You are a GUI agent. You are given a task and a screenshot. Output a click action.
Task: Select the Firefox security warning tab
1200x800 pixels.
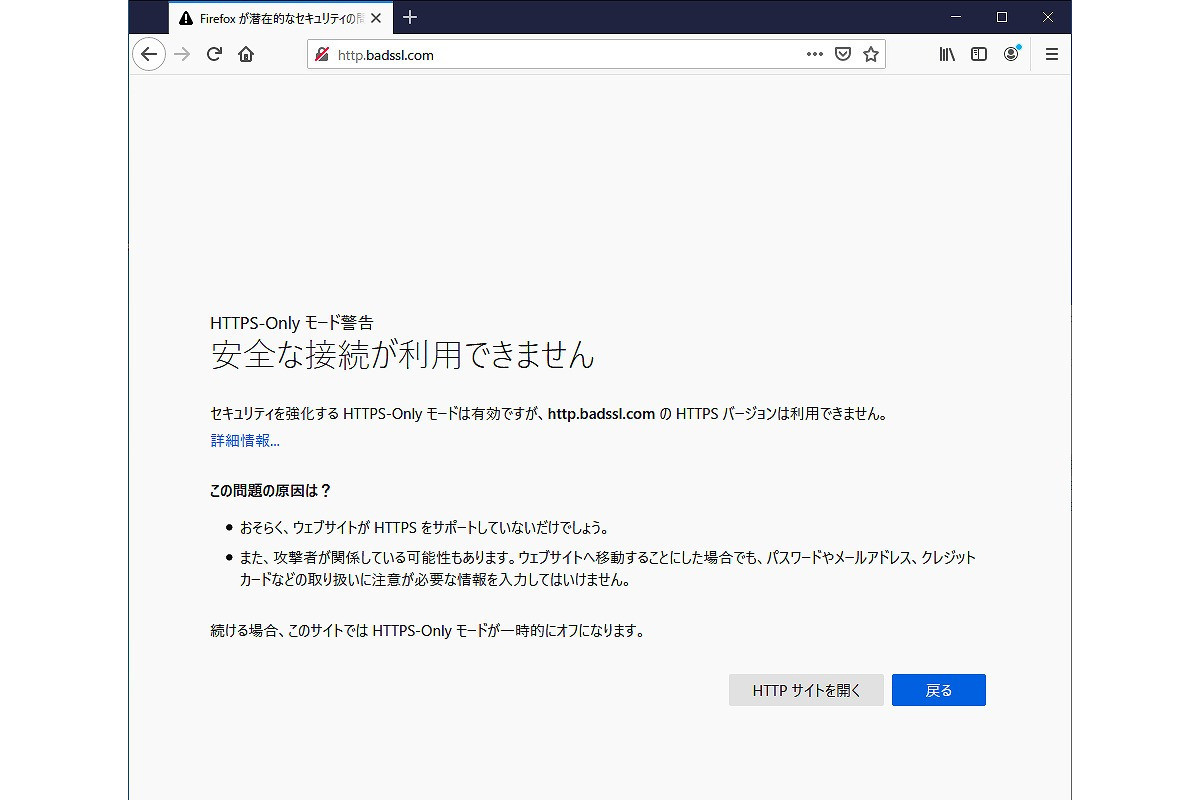click(270, 18)
